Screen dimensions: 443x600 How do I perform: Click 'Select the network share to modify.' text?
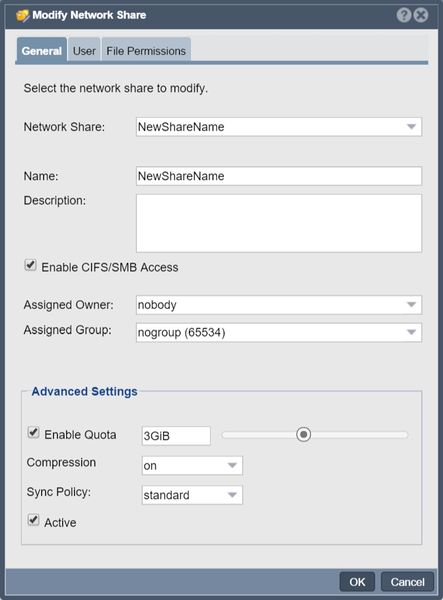coord(116,88)
